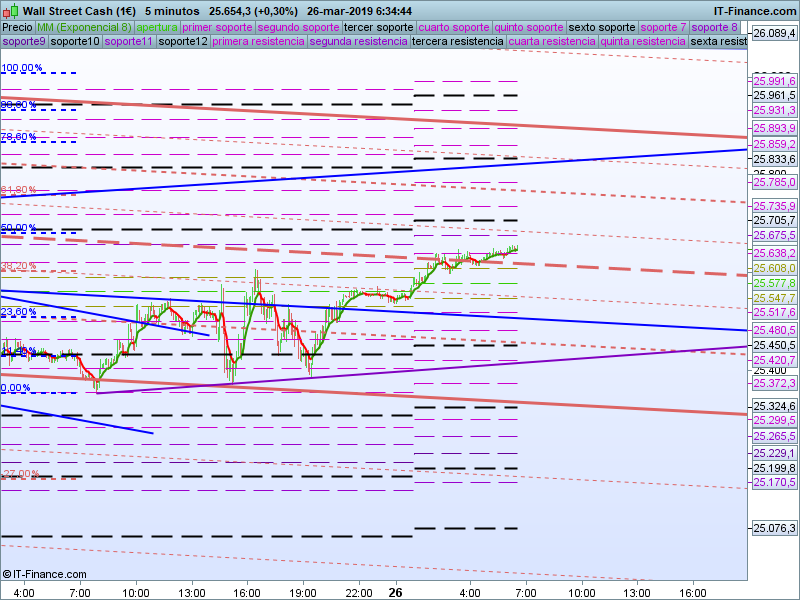Click the 25.638,2 price axis label

click(x=774, y=253)
